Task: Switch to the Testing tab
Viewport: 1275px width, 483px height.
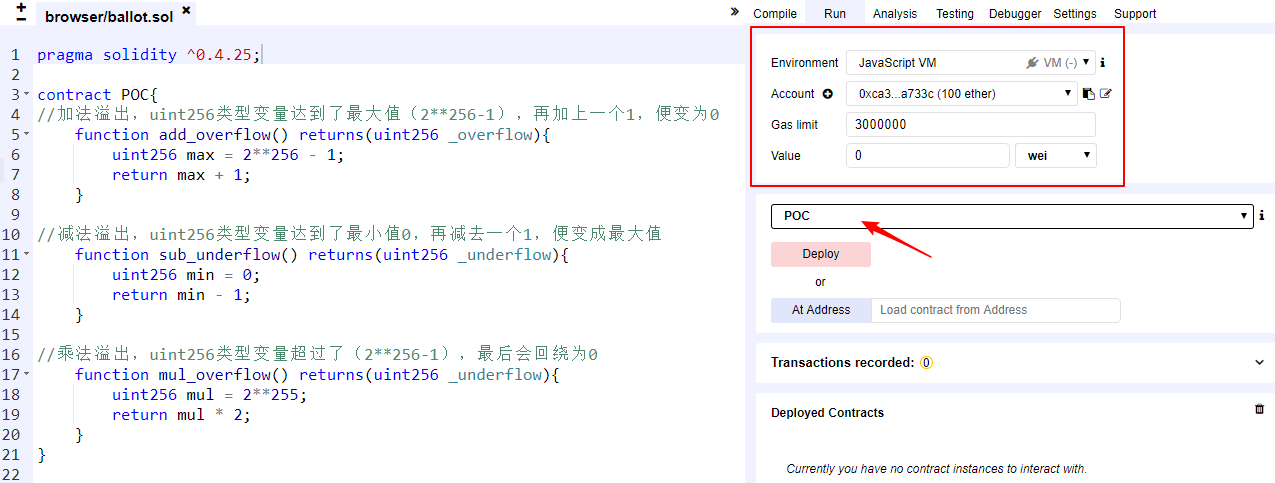Action: pos(955,14)
